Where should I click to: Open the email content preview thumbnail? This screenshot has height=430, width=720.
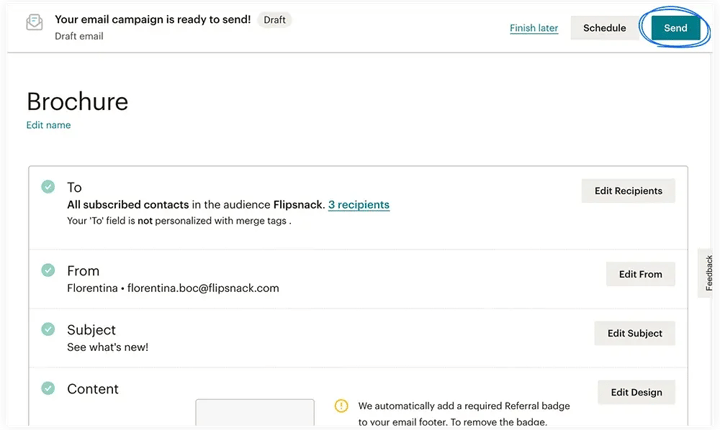255,413
